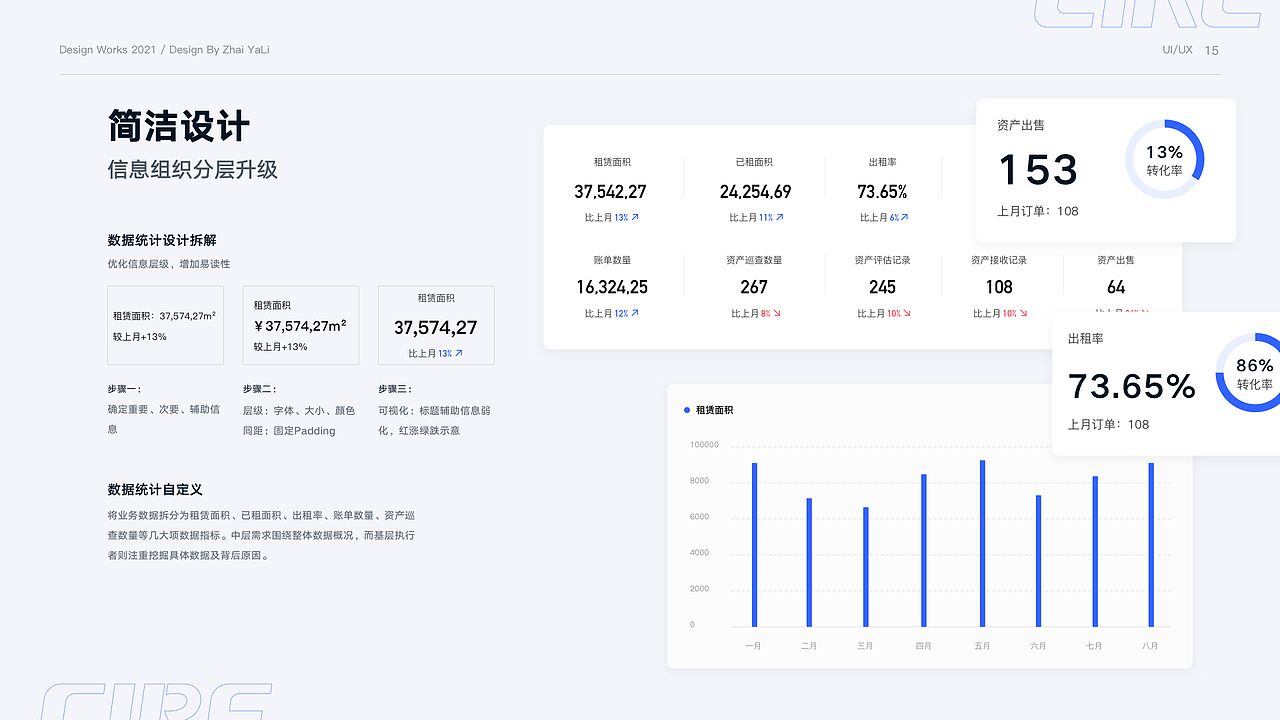Click the red down arrow beside 比上月 8%
This screenshot has width=1280, height=720.
[776, 313]
